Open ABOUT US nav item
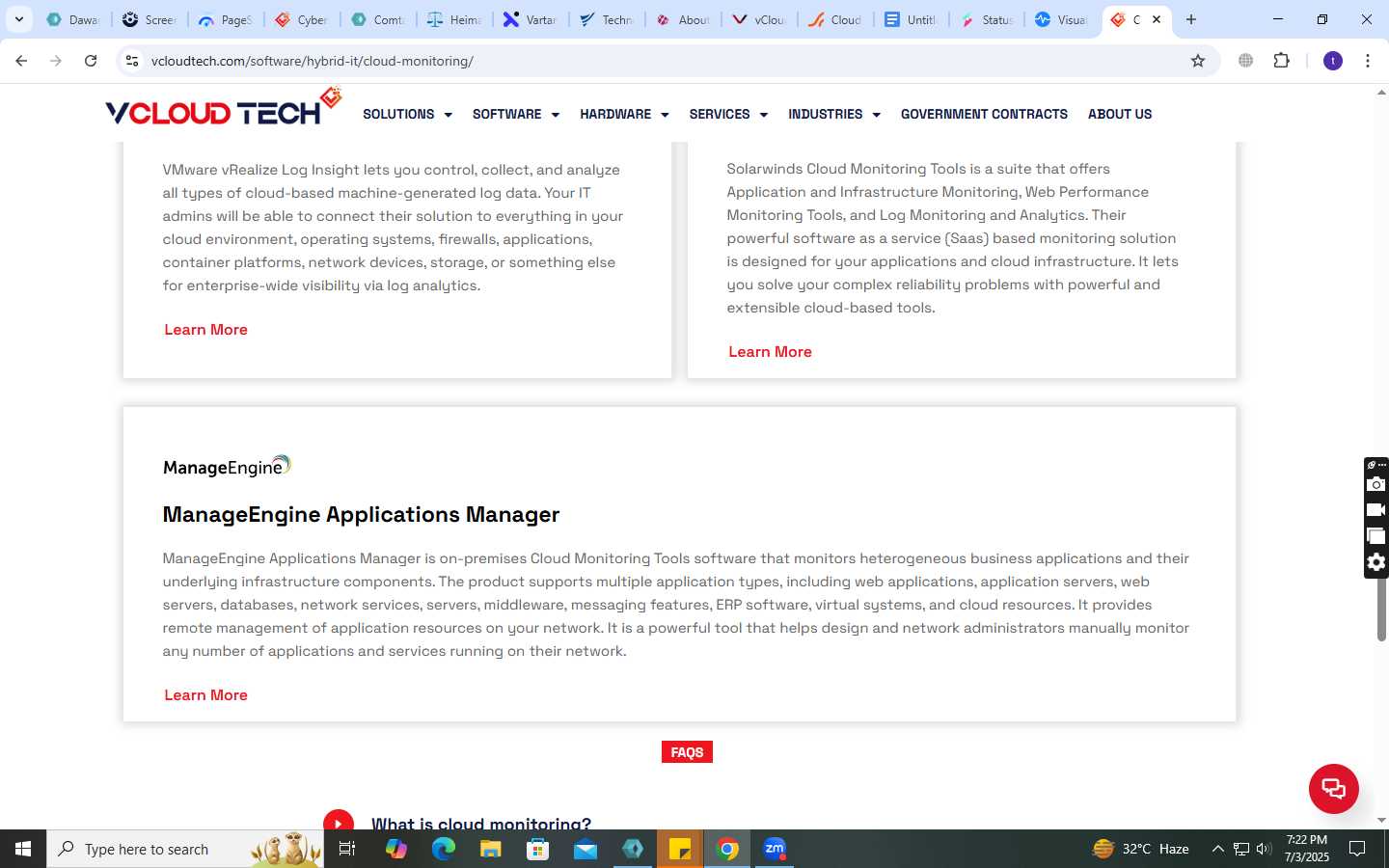The height and width of the screenshot is (868, 1389). pos(1120,114)
